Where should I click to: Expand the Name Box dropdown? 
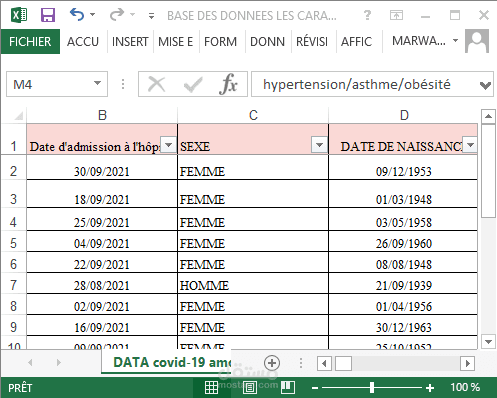tap(97, 83)
